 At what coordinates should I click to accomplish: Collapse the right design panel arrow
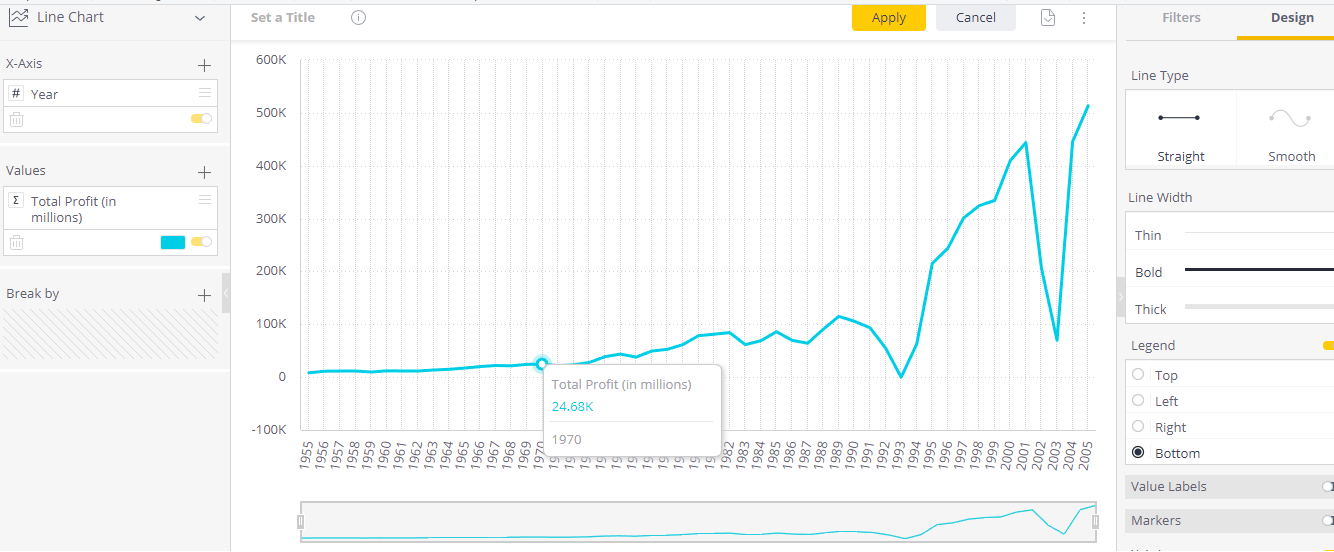pos(1121,297)
